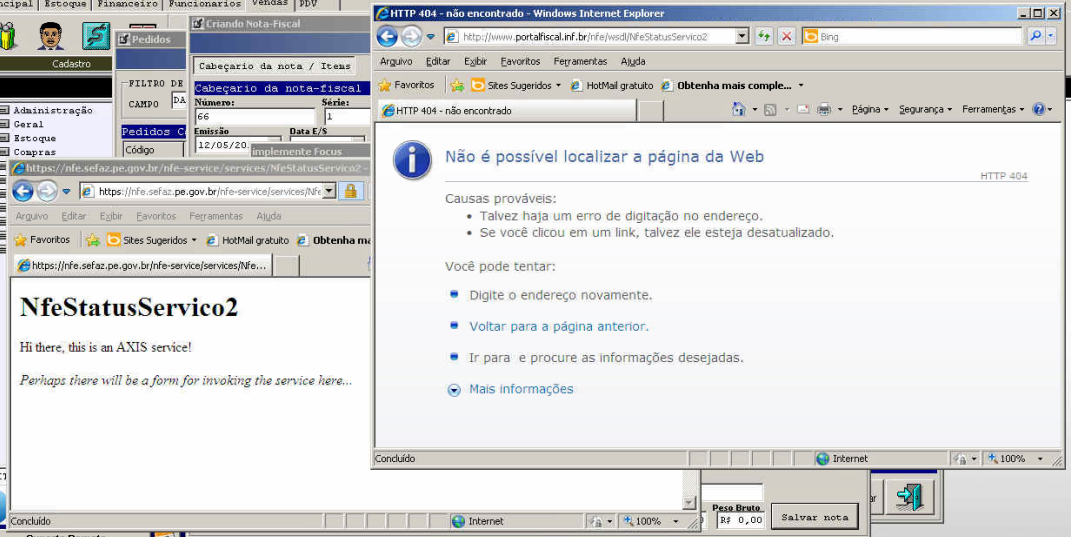Image resolution: width=1071 pixels, height=537 pixels.
Task: Click add-to-favorites-bar icon in sefaz window
Action: coord(93,240)
